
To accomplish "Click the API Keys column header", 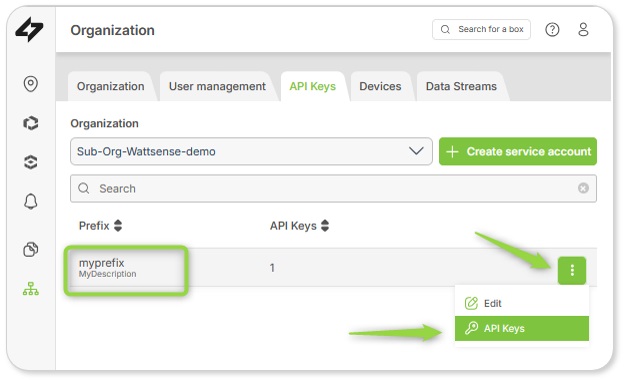I will [293, 226].
